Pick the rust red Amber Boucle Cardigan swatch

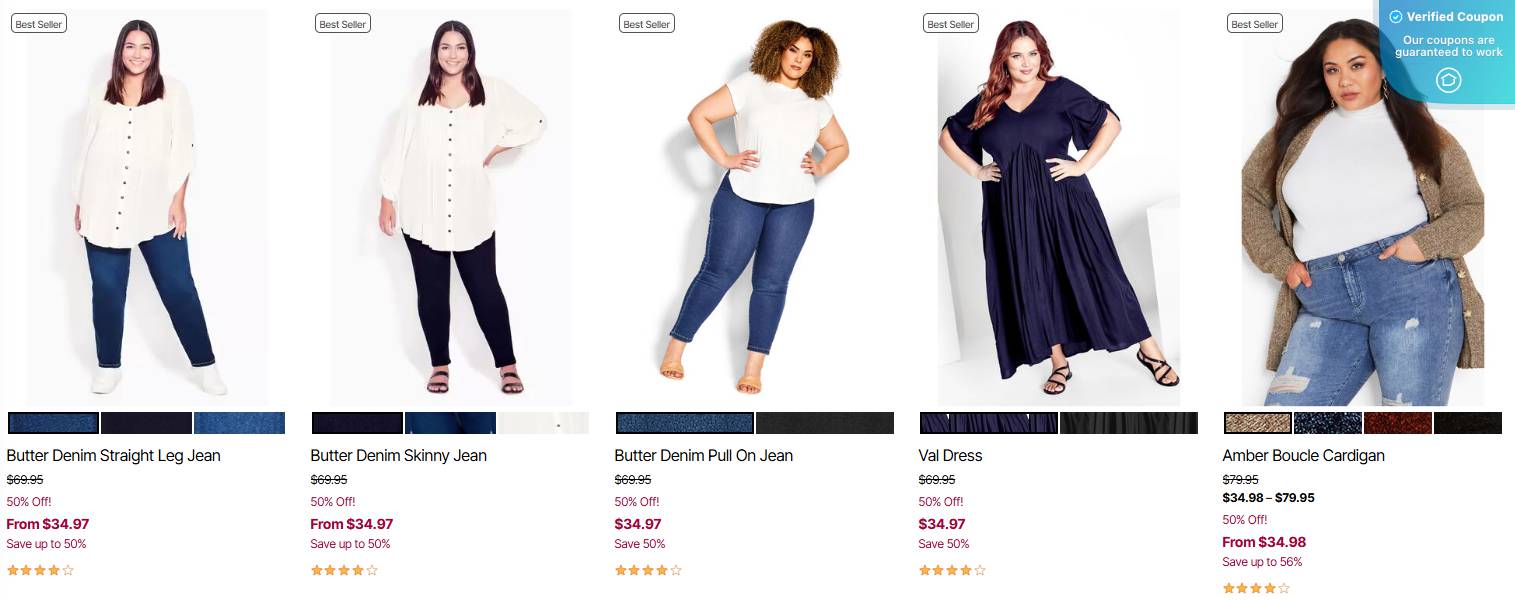click(x=1398, y=423)
